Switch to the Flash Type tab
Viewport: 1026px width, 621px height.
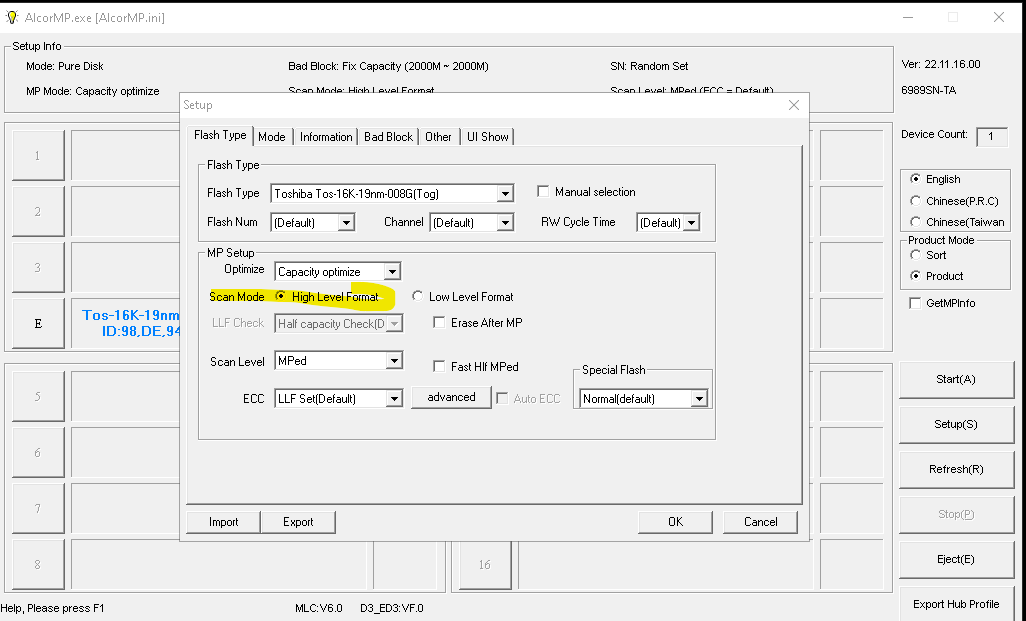pyautogui.click(x=220, y=135)
